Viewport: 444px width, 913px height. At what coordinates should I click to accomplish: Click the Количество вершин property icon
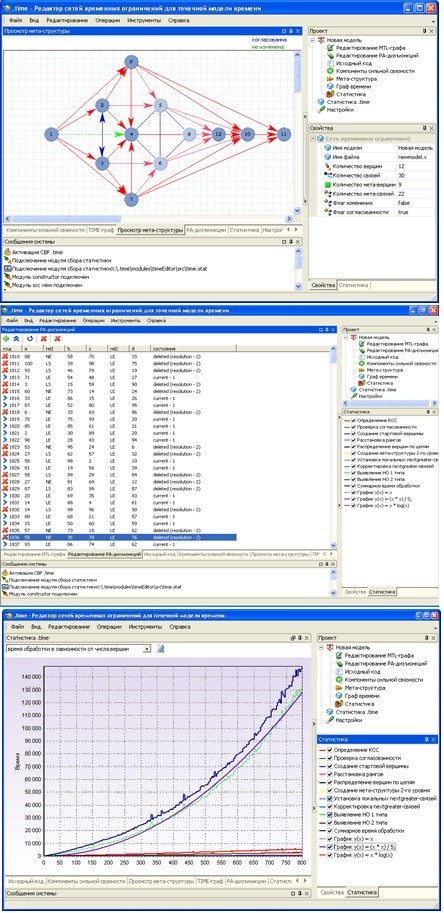(327, 166)
